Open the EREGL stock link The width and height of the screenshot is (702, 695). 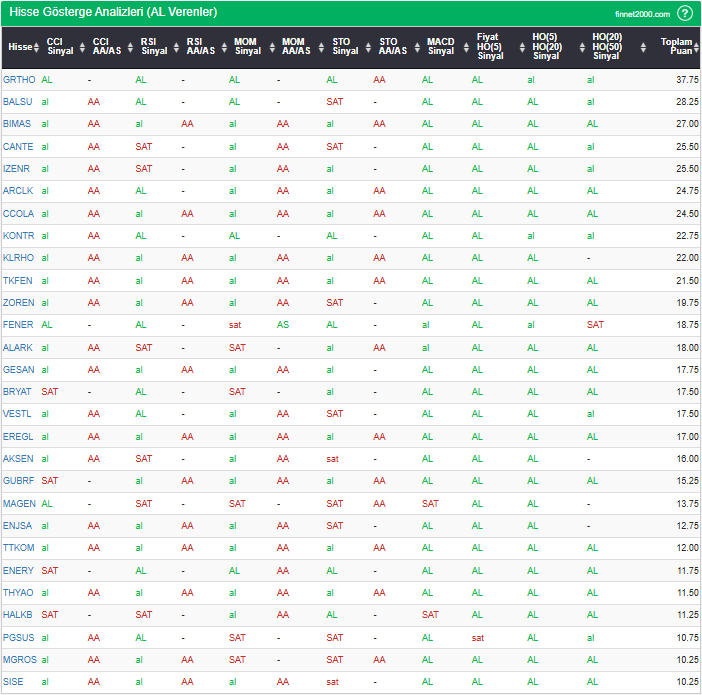[x=18, y=437]
